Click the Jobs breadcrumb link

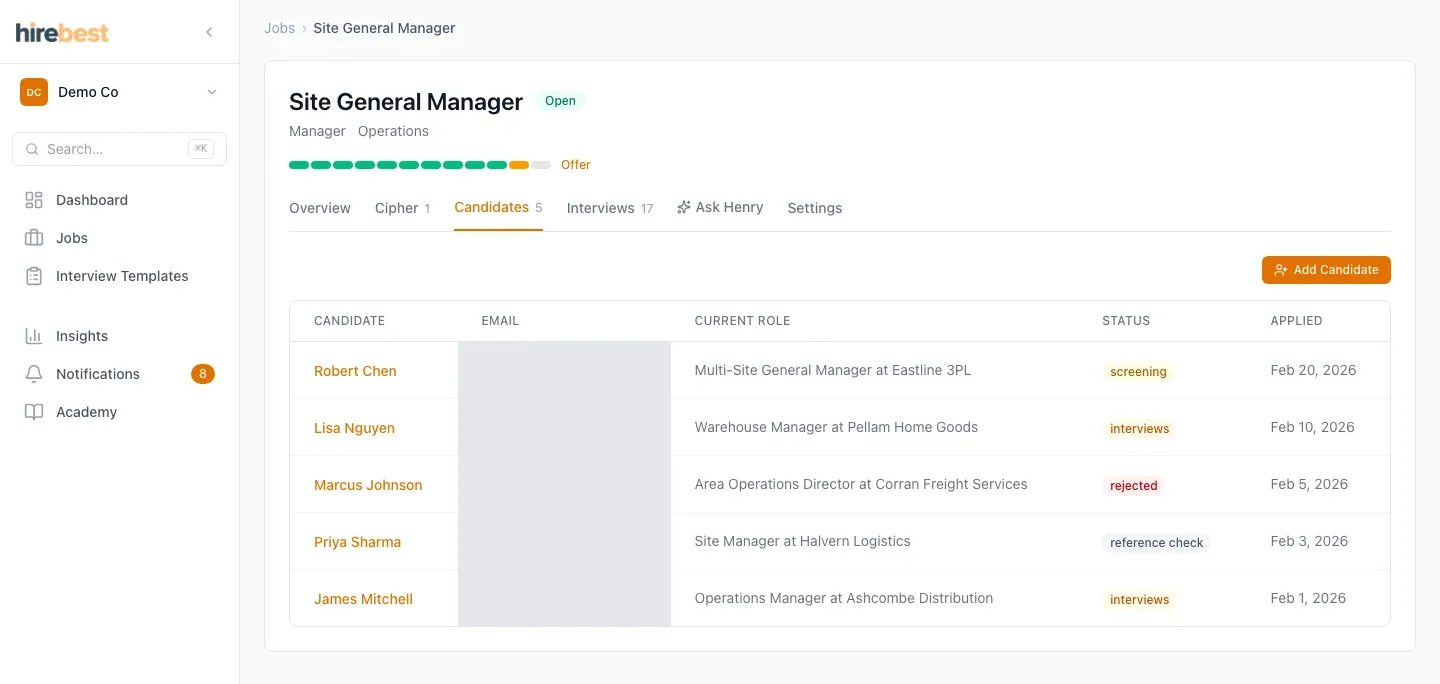click(x=279, y=28)
